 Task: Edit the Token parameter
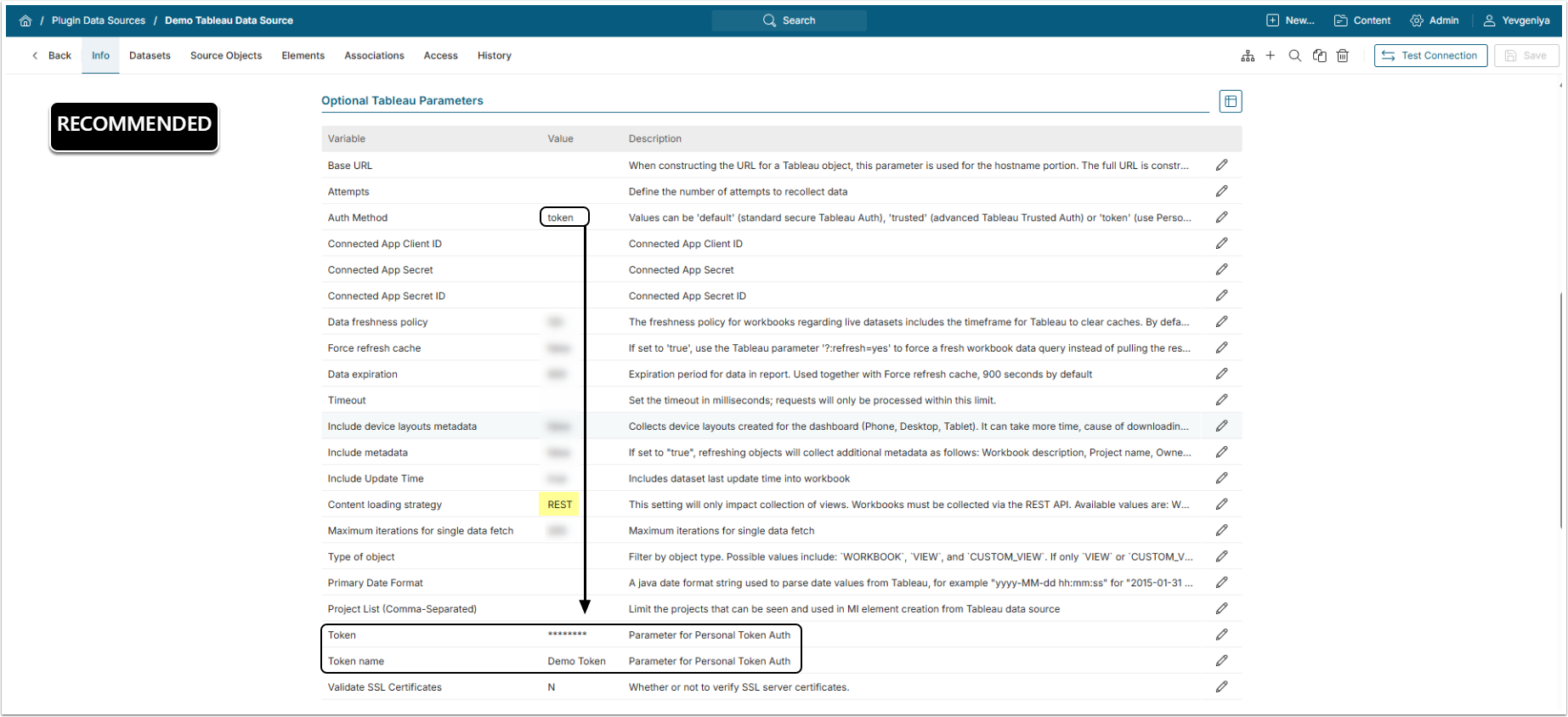coord(1221,635)
